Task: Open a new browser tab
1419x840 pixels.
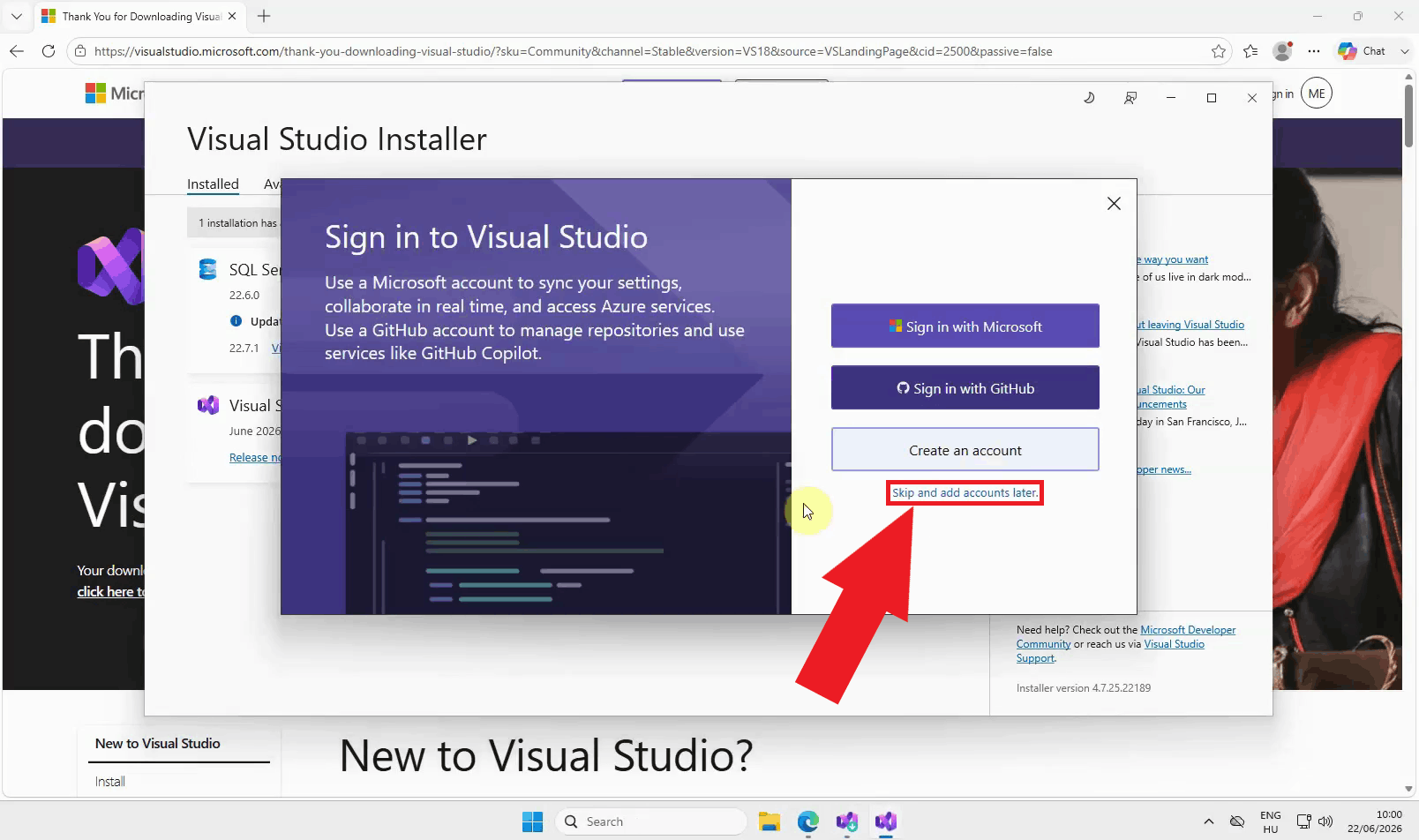Action: (x=264, y=16)
